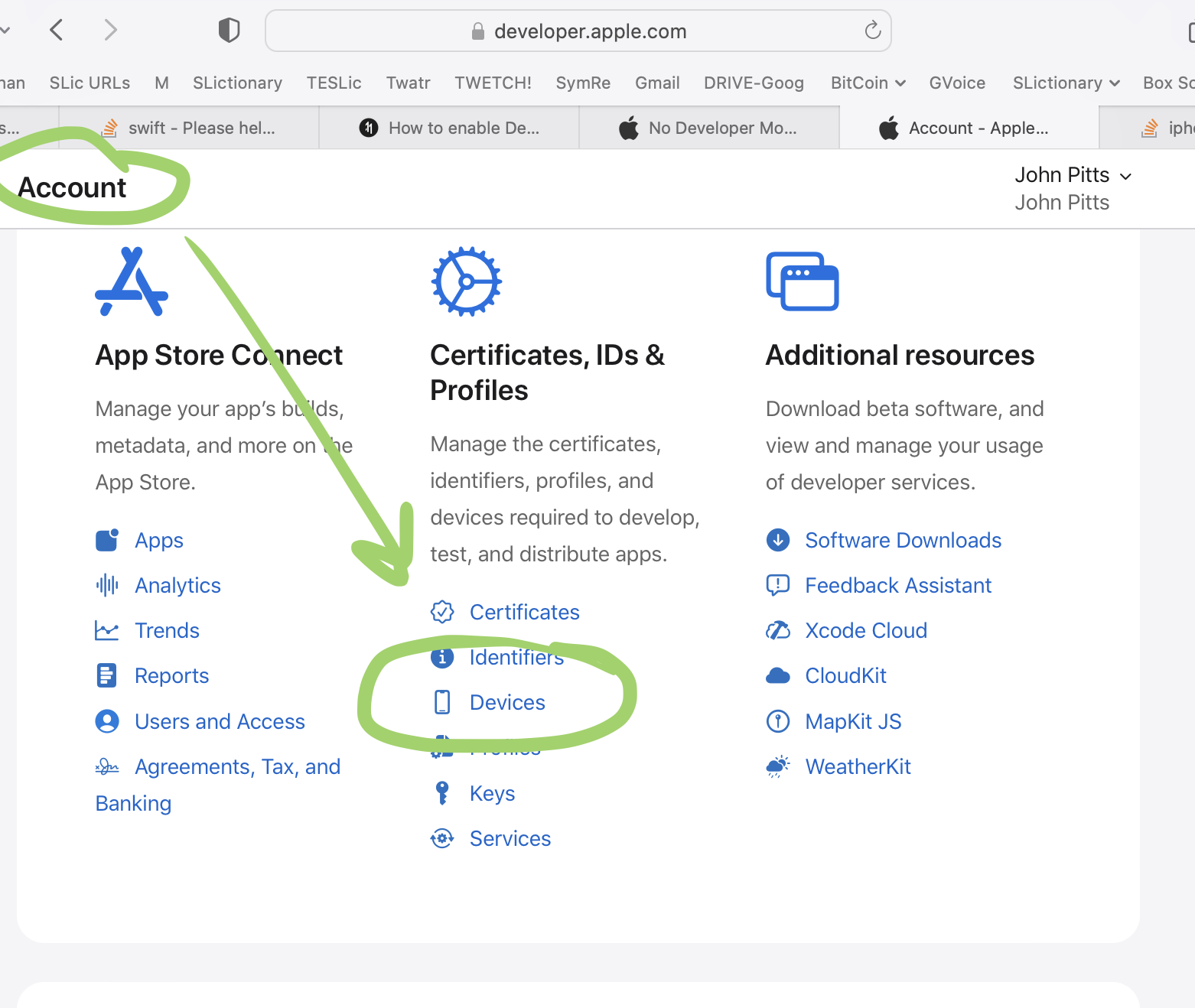Click the Identifiers info icon
This screenshot has height=1008, width=1195.
tap(442, 657)
